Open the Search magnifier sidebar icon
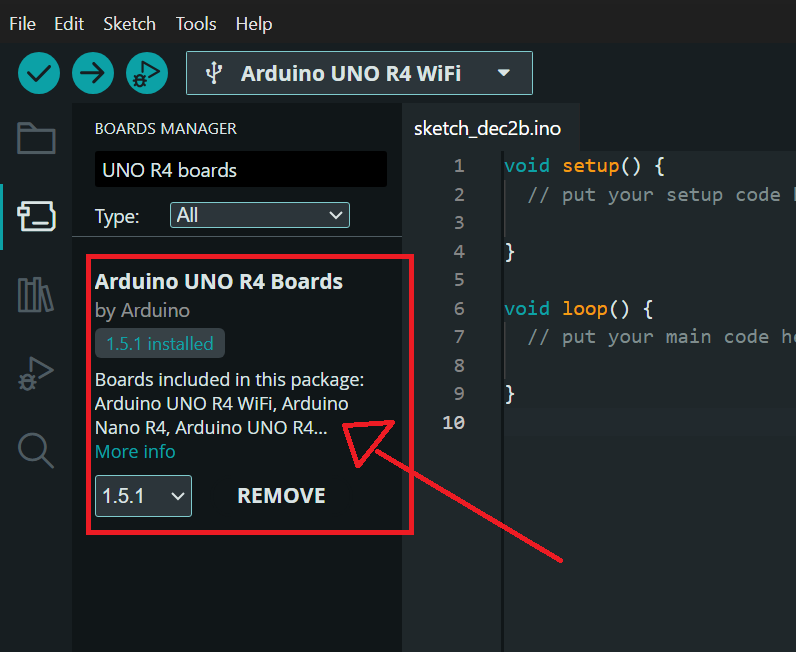The image size is (796, 652). coord(36,450)
